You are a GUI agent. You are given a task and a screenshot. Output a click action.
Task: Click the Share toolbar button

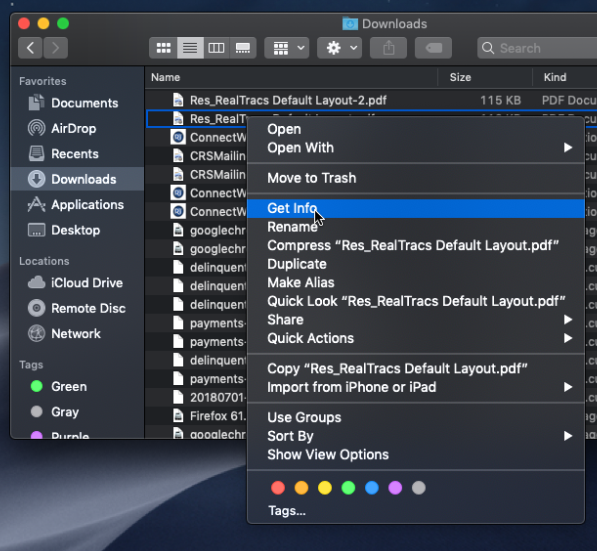pyautogui.click(x=388, y=48)
